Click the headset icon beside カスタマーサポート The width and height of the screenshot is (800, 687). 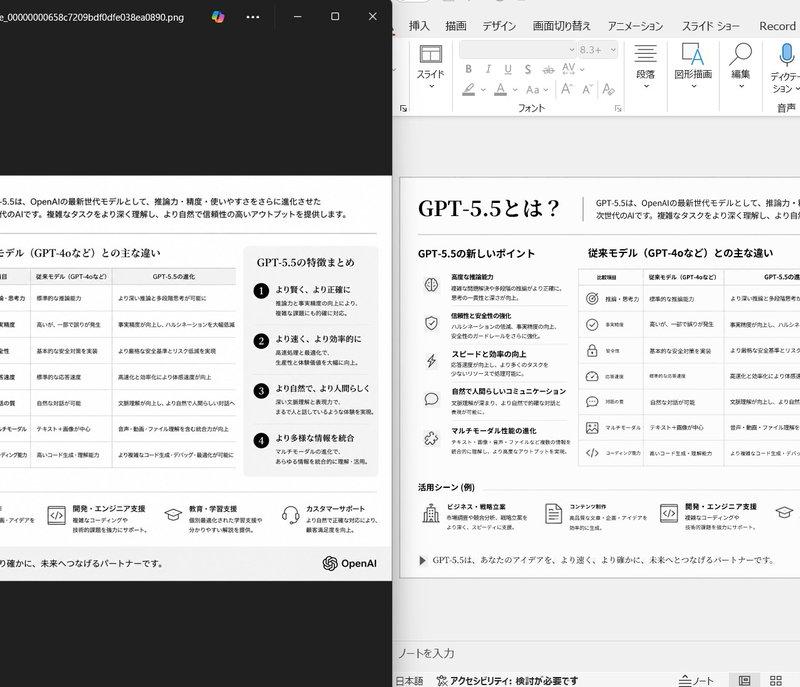[290, 515]
